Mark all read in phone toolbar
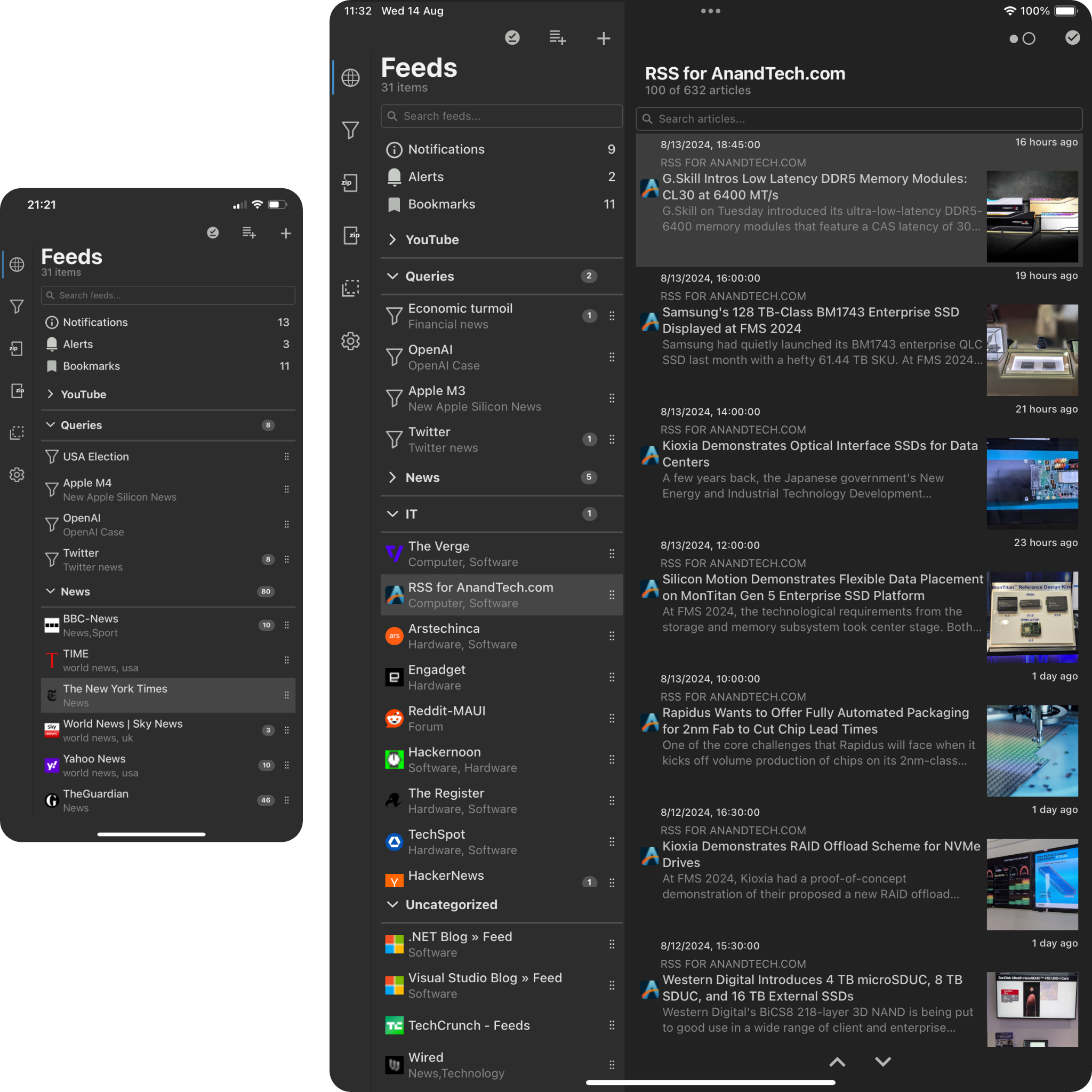 tap(213, 233)
